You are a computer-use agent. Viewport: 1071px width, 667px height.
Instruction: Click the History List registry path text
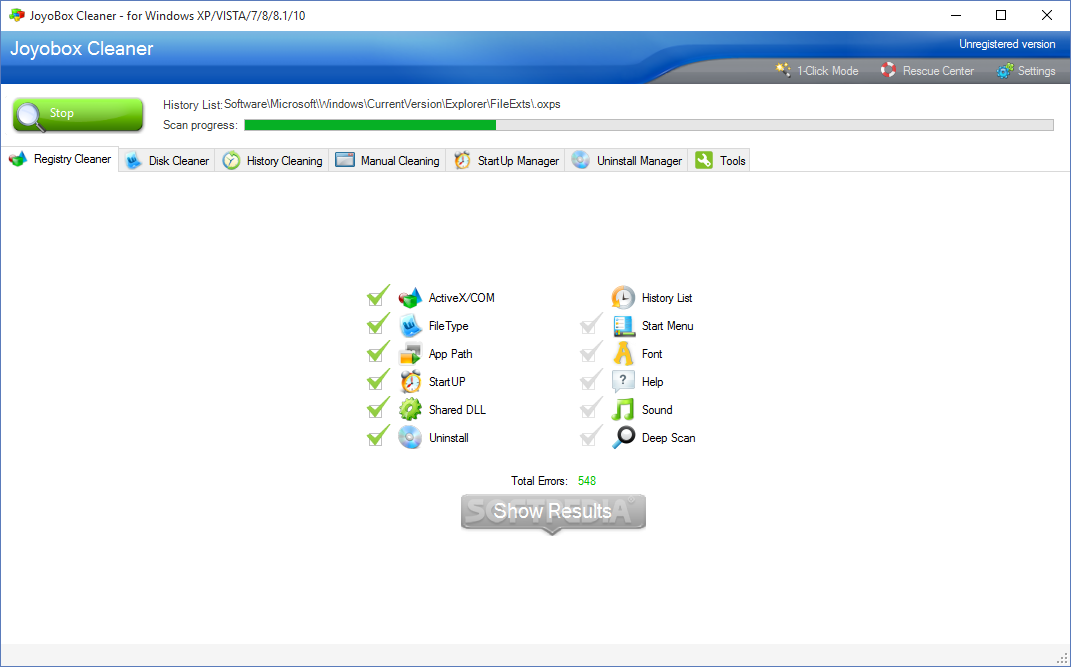click(392, 104)
